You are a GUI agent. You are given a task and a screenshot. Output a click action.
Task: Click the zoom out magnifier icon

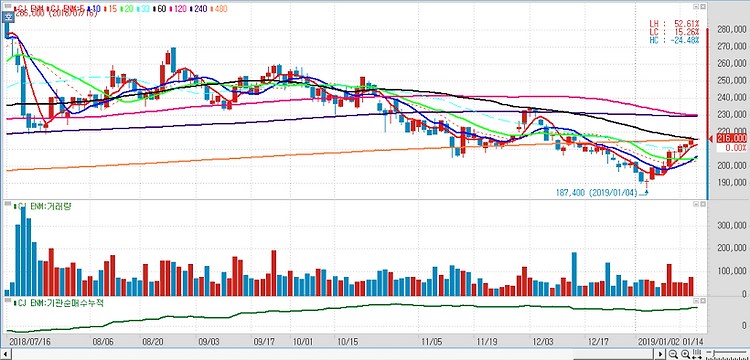tap(673, 354)
